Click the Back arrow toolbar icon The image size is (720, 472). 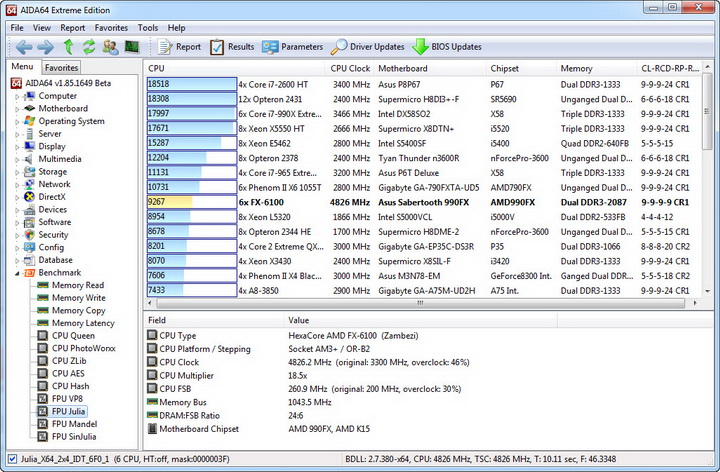[24, 47]
